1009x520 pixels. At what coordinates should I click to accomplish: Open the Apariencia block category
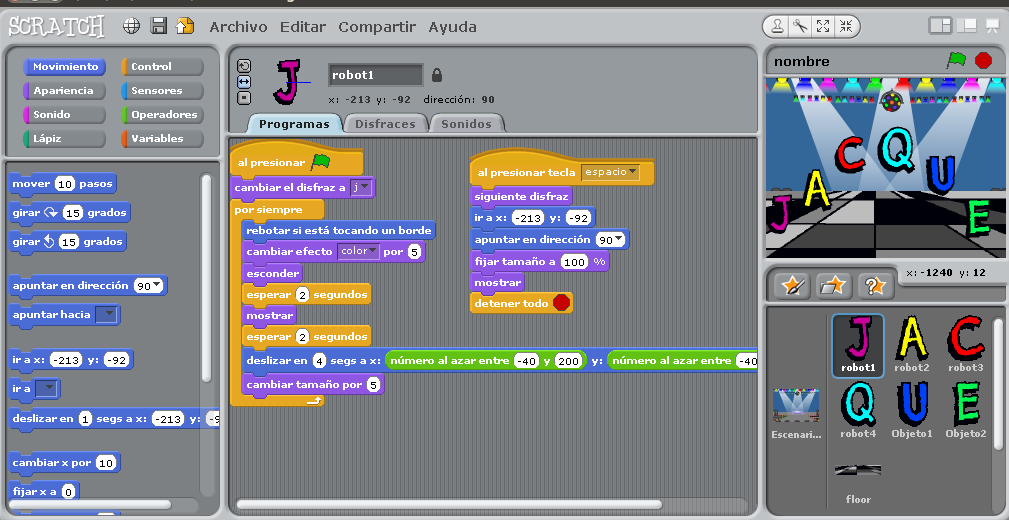[64, 91]
